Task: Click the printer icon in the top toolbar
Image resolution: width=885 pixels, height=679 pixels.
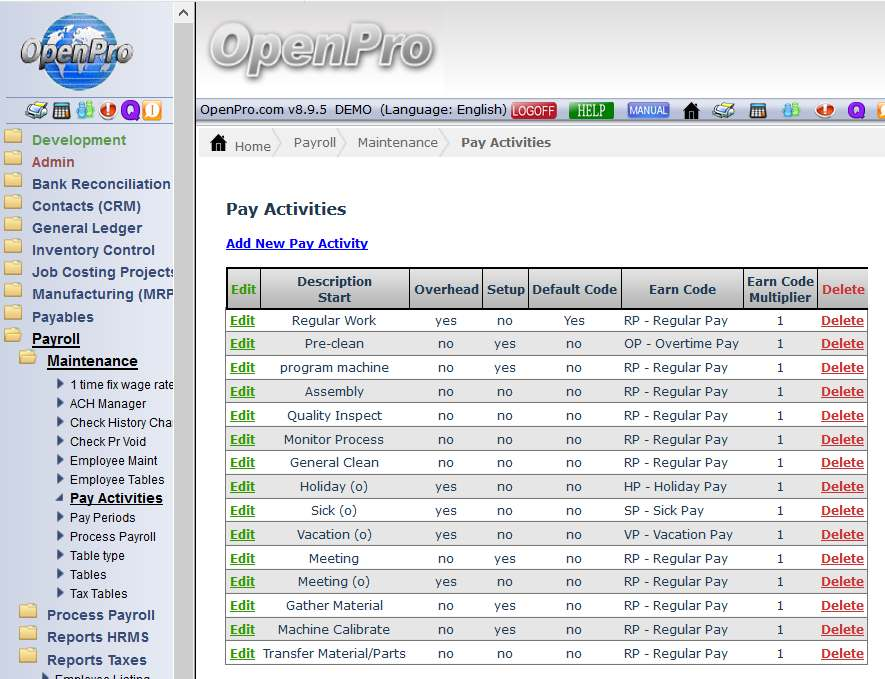Action: click(x=723, y=110)
